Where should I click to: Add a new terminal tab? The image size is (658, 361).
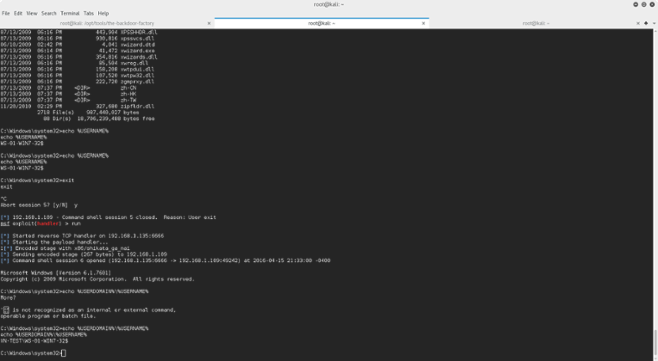[x=646, y=24]
